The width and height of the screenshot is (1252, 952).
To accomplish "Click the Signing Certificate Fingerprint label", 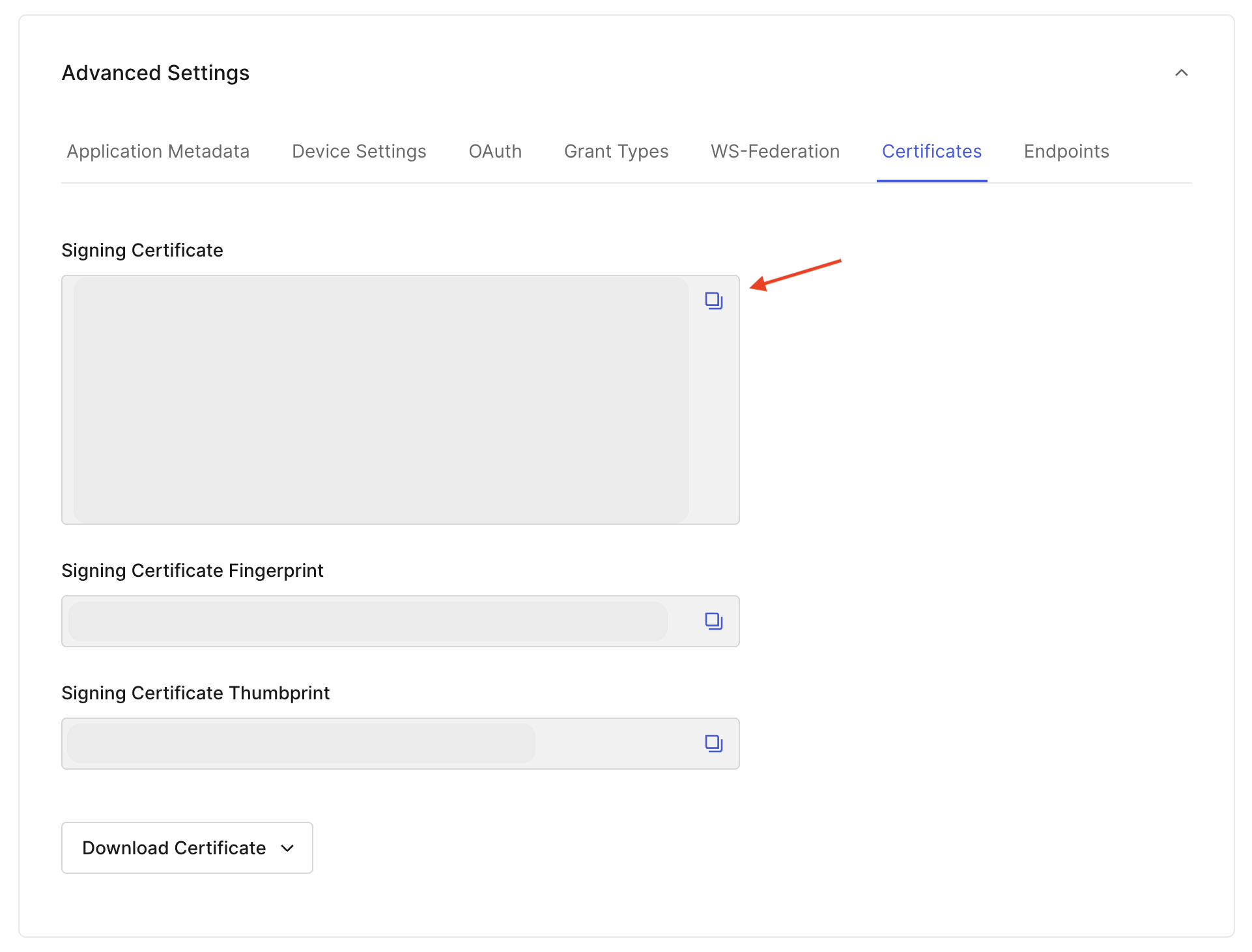I will [192, 570].
